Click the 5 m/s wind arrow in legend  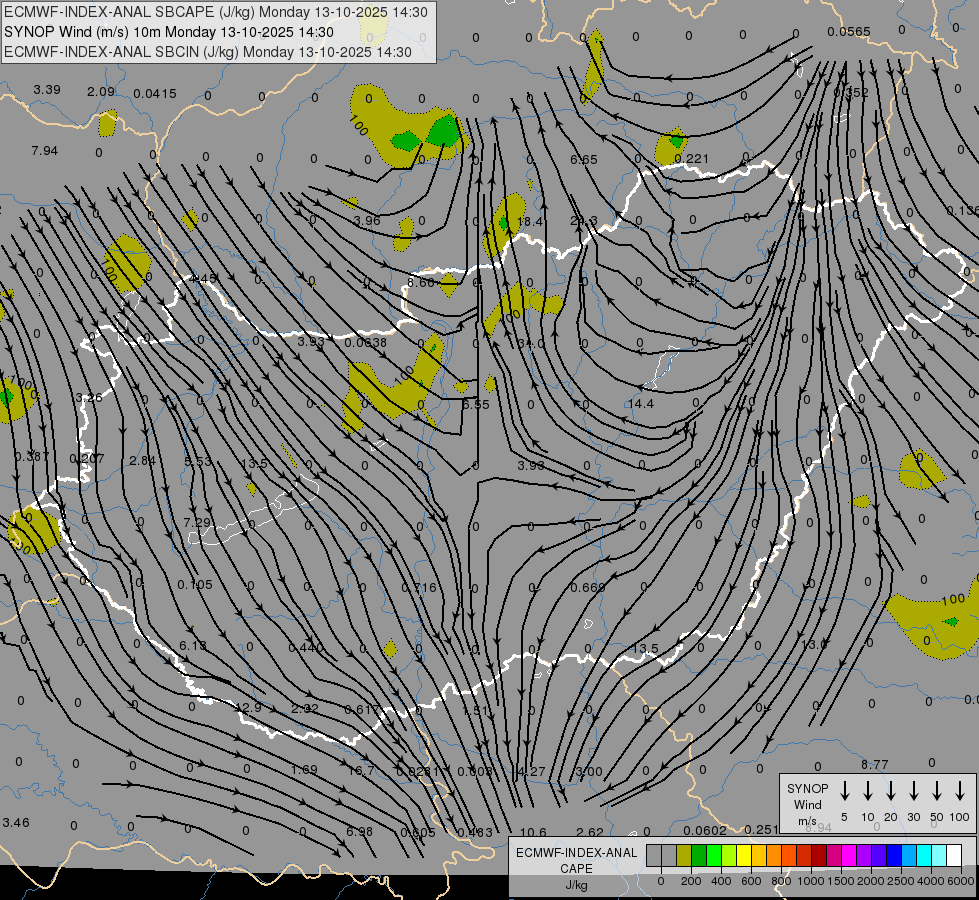[845, 791]
